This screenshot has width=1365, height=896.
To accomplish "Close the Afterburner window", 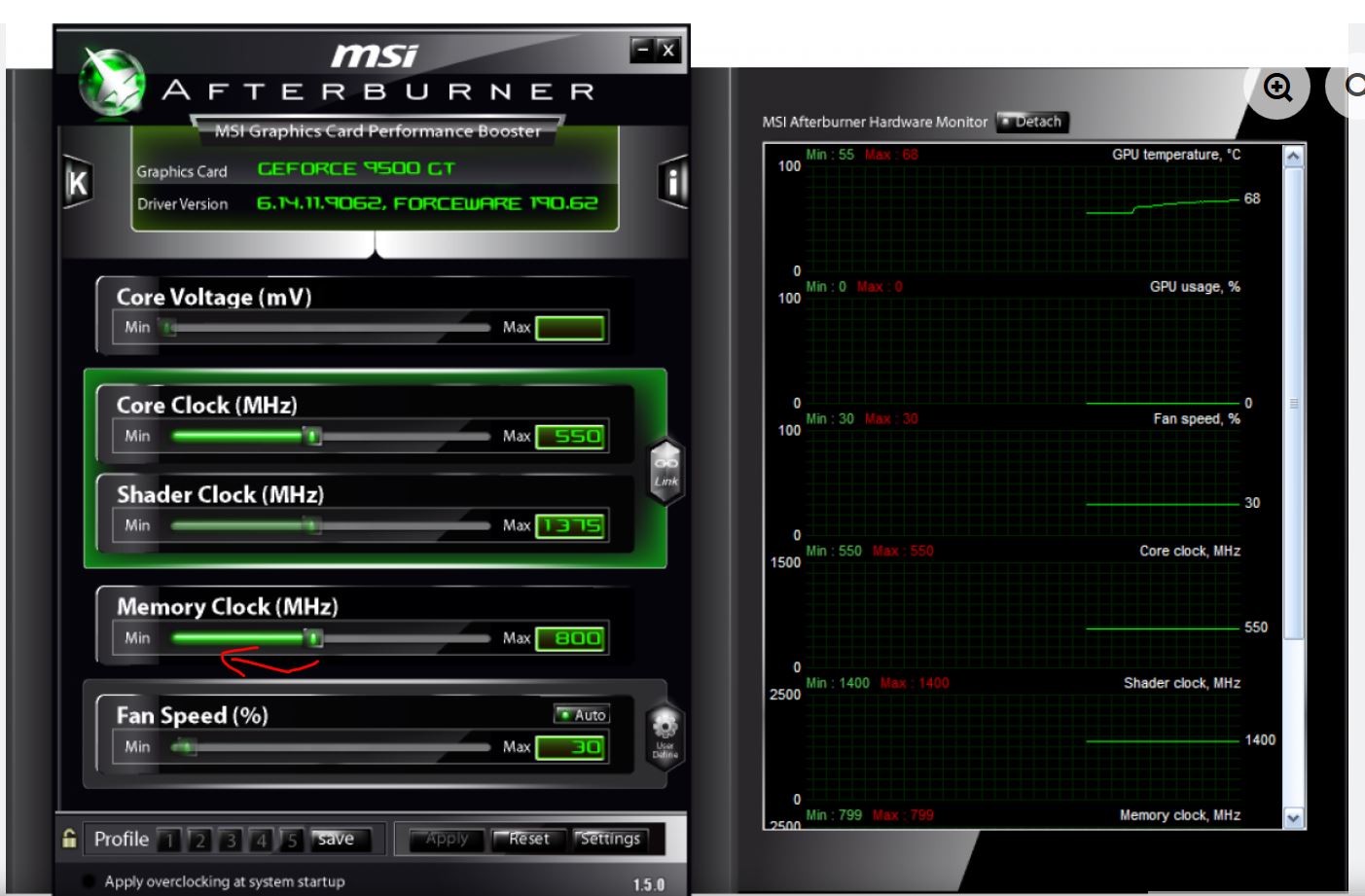I will 667,50.
